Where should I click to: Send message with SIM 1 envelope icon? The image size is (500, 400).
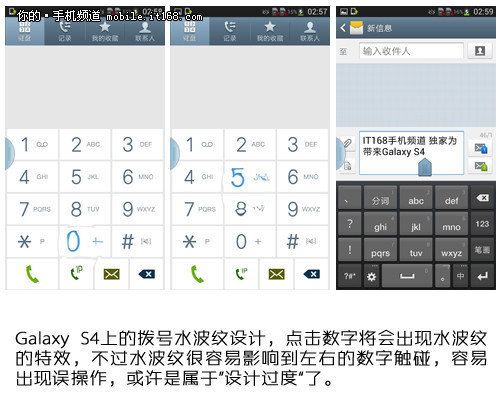(481, 148)
